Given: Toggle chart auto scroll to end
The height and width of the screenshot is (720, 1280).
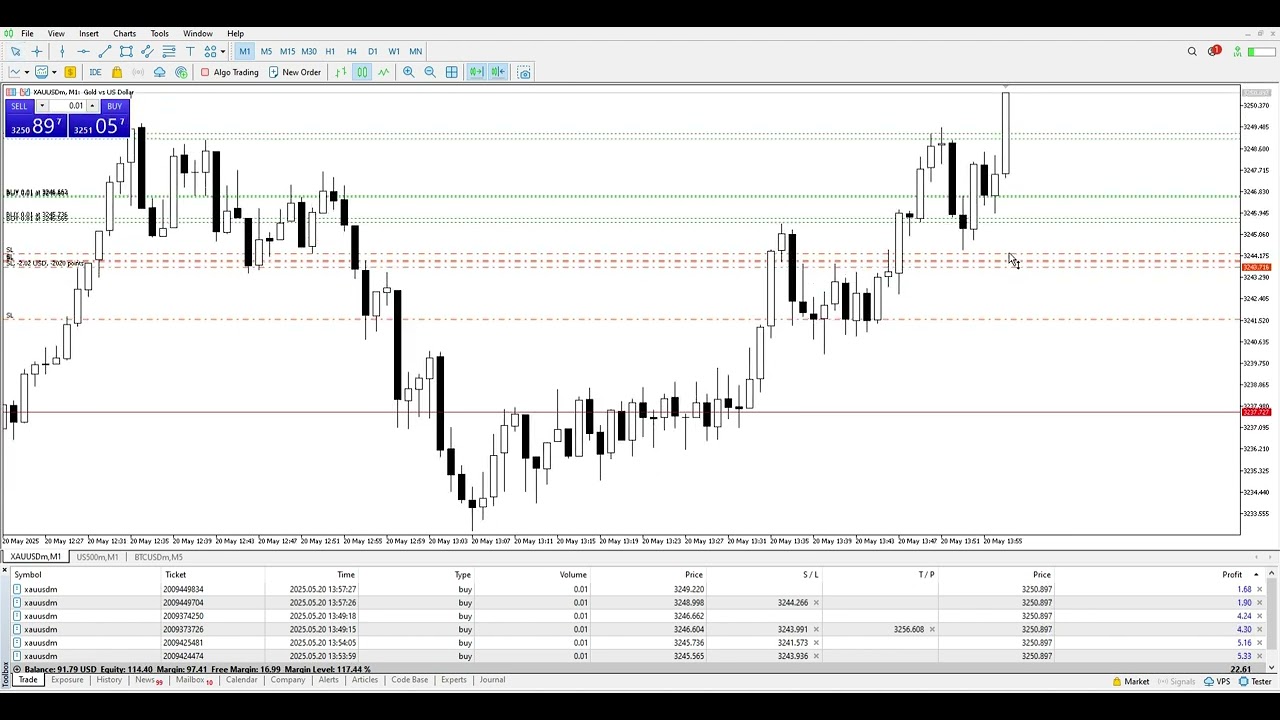Looking at the screenshot, I should tap(476, 72).
